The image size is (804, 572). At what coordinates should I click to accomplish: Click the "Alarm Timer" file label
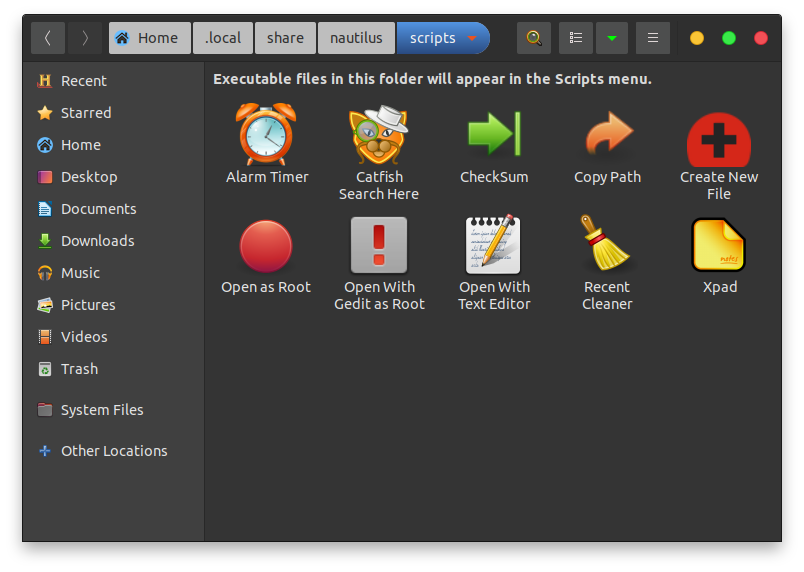(267, 177)
